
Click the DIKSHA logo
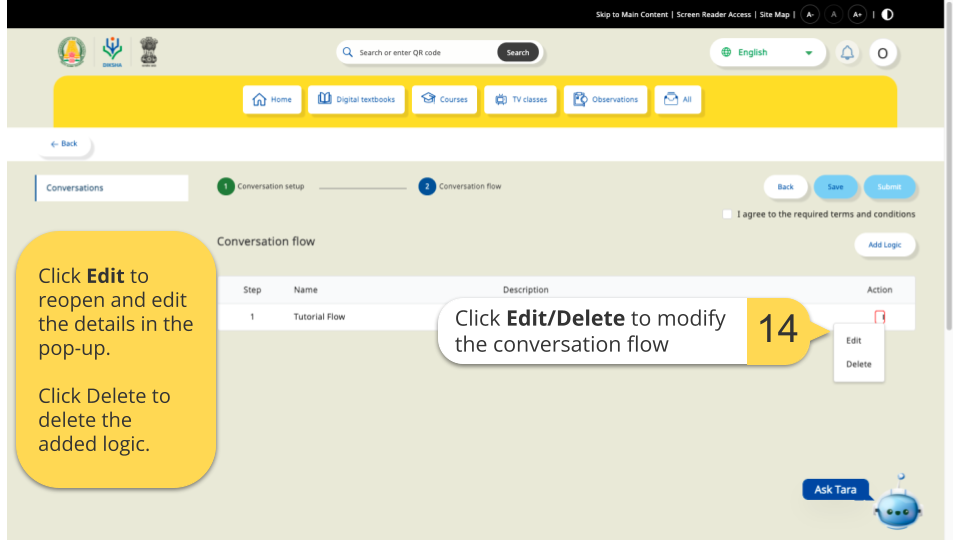111,52
